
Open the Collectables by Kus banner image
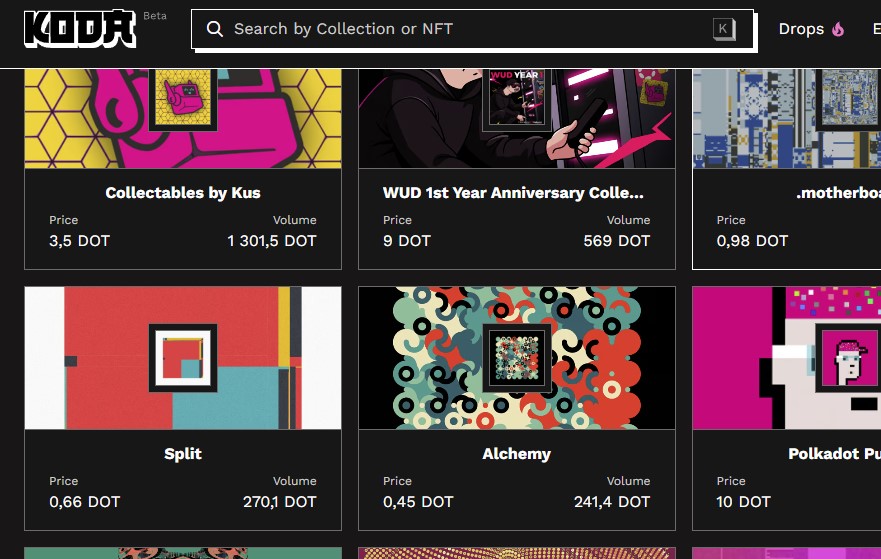click(183, 119)
